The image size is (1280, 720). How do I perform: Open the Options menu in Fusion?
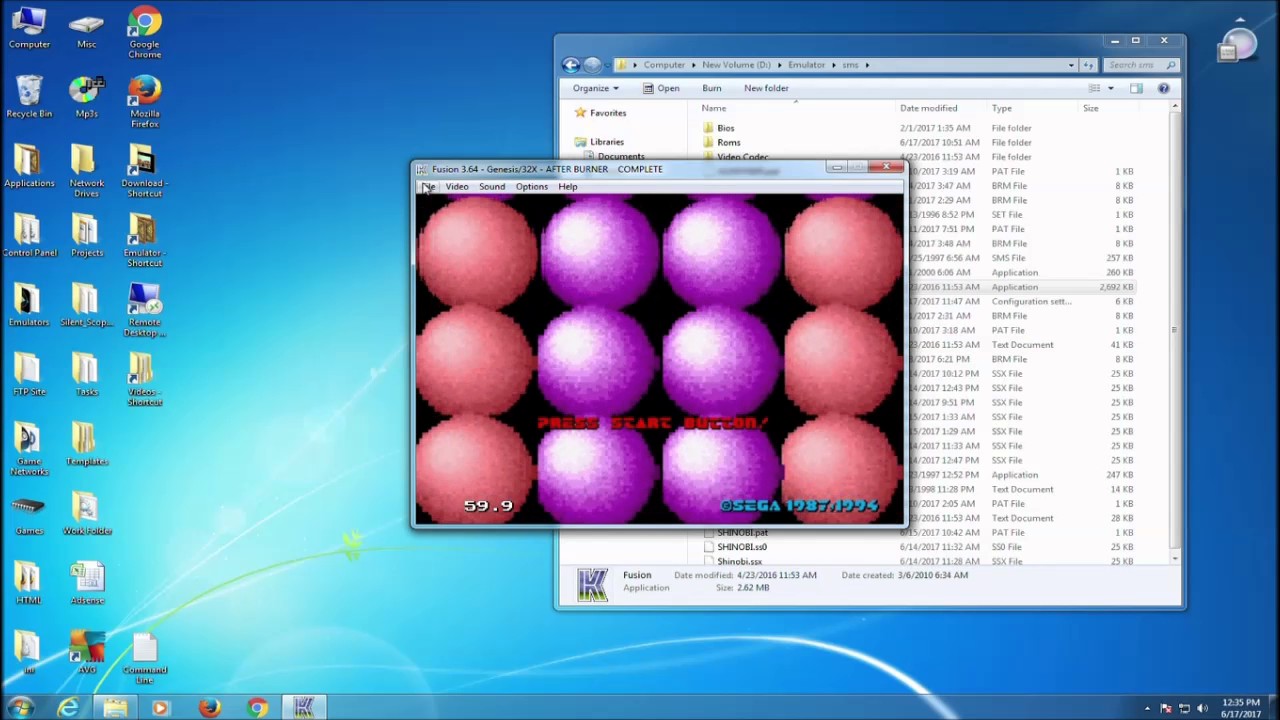531,187
